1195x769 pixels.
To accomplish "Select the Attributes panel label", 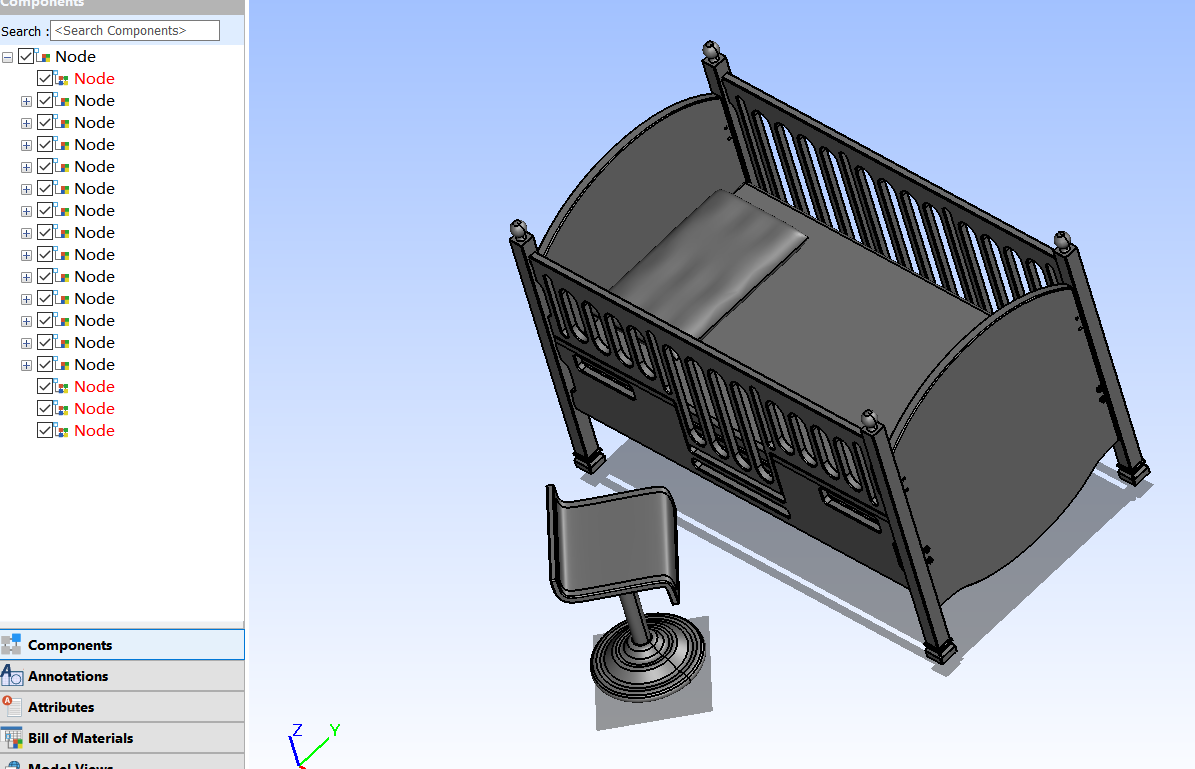I will (61, 707).
